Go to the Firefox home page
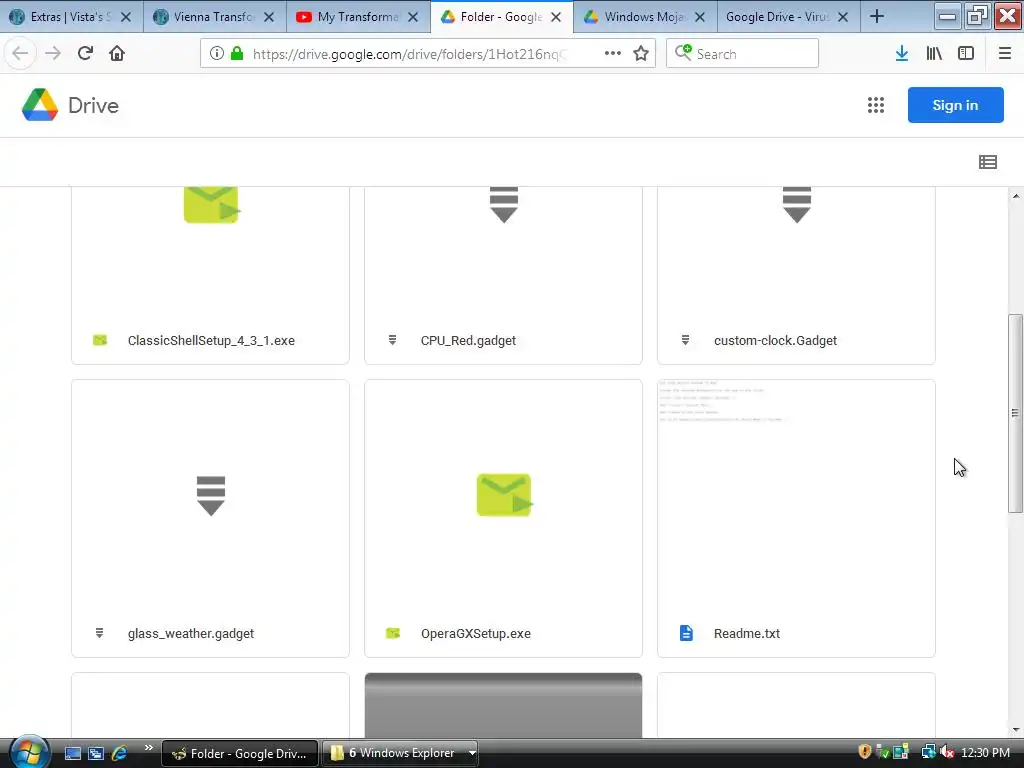Viewport: 1024px width, 768px height. coord(117,54)
